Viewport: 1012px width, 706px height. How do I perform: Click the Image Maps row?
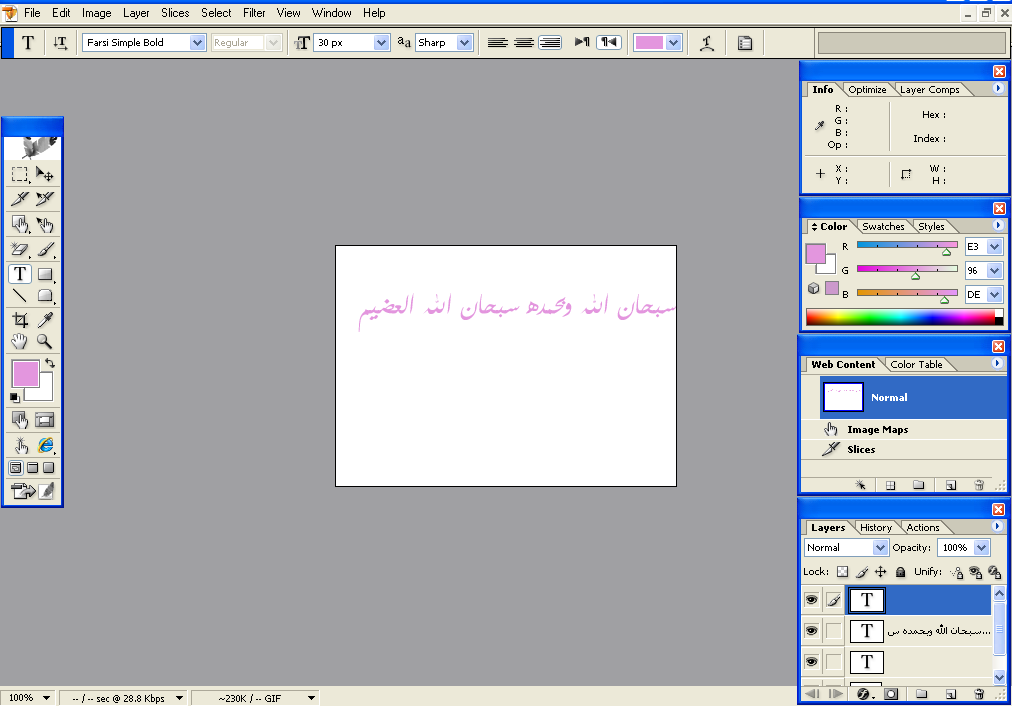(876, 430)
